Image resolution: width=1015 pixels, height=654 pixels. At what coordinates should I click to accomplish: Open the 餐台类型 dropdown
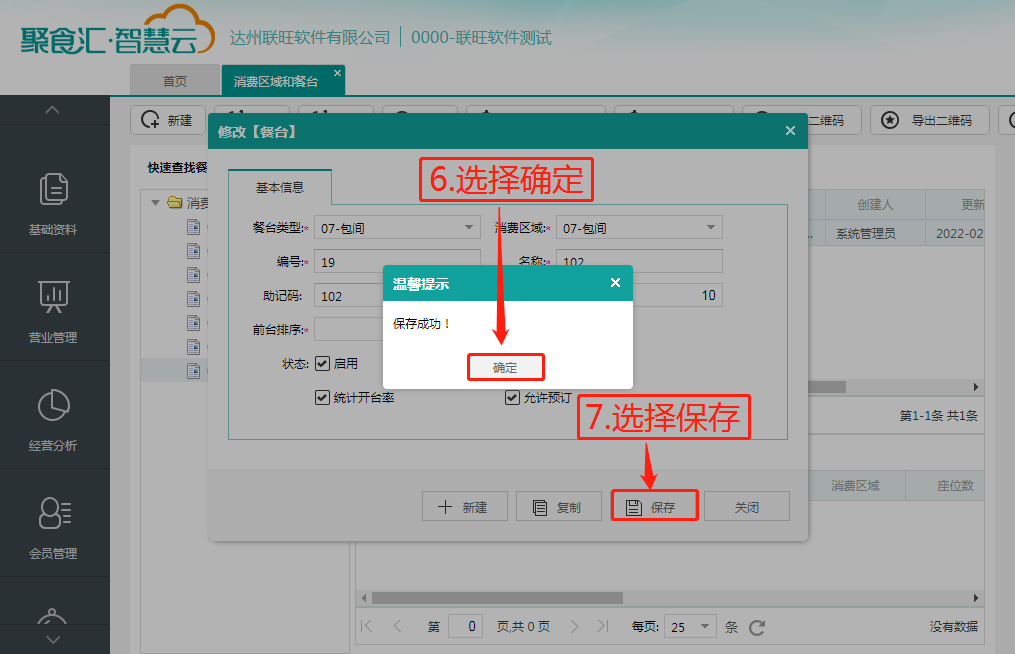(x=397, y=228)
